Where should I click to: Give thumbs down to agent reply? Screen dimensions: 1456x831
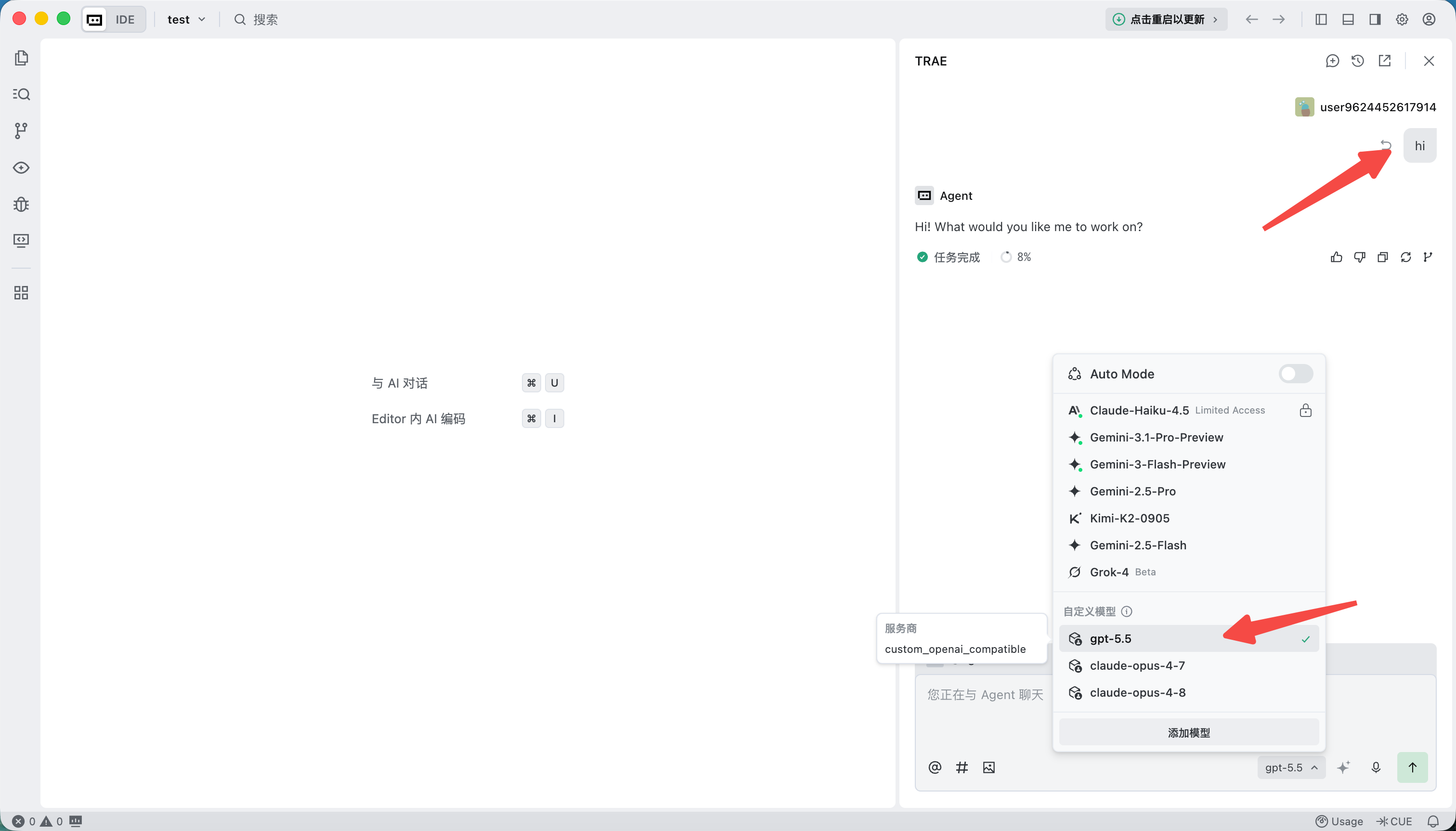tap(1360, 257)
